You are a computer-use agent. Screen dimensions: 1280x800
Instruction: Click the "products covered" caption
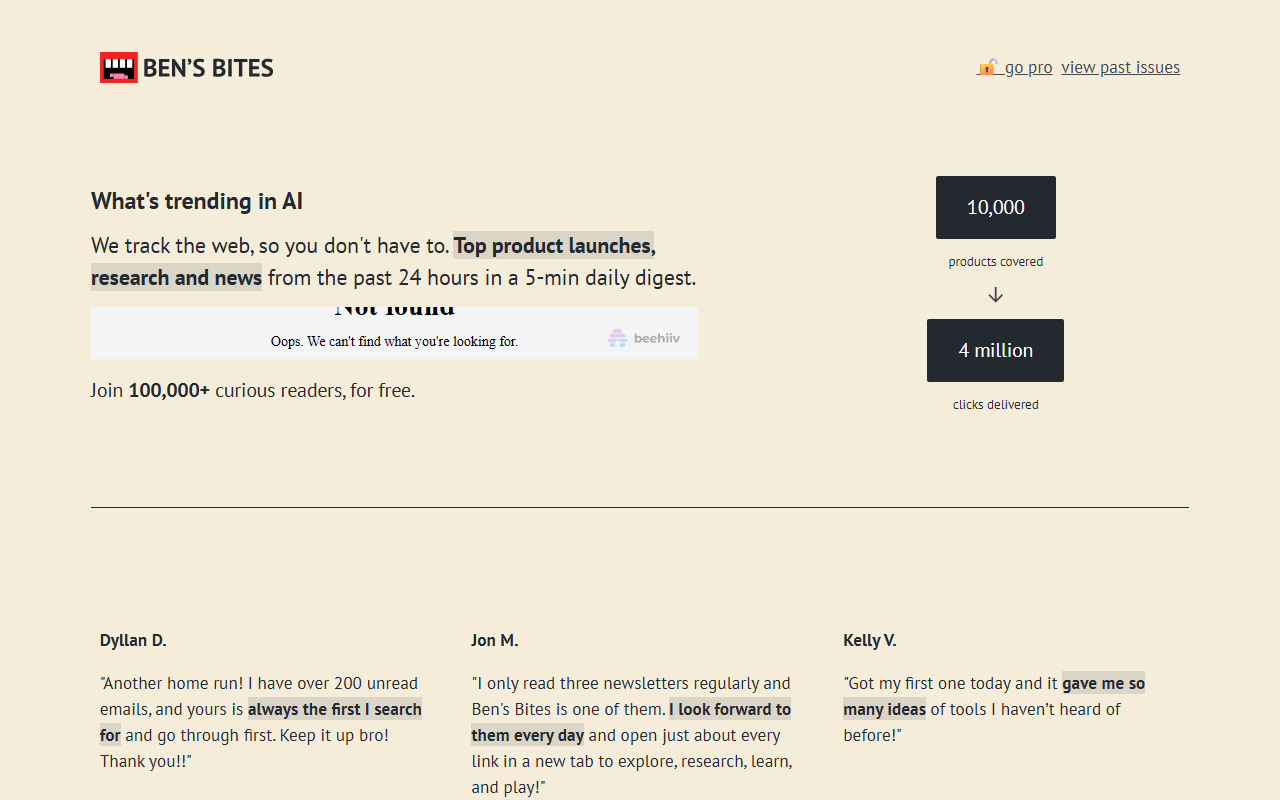point(995,262)
